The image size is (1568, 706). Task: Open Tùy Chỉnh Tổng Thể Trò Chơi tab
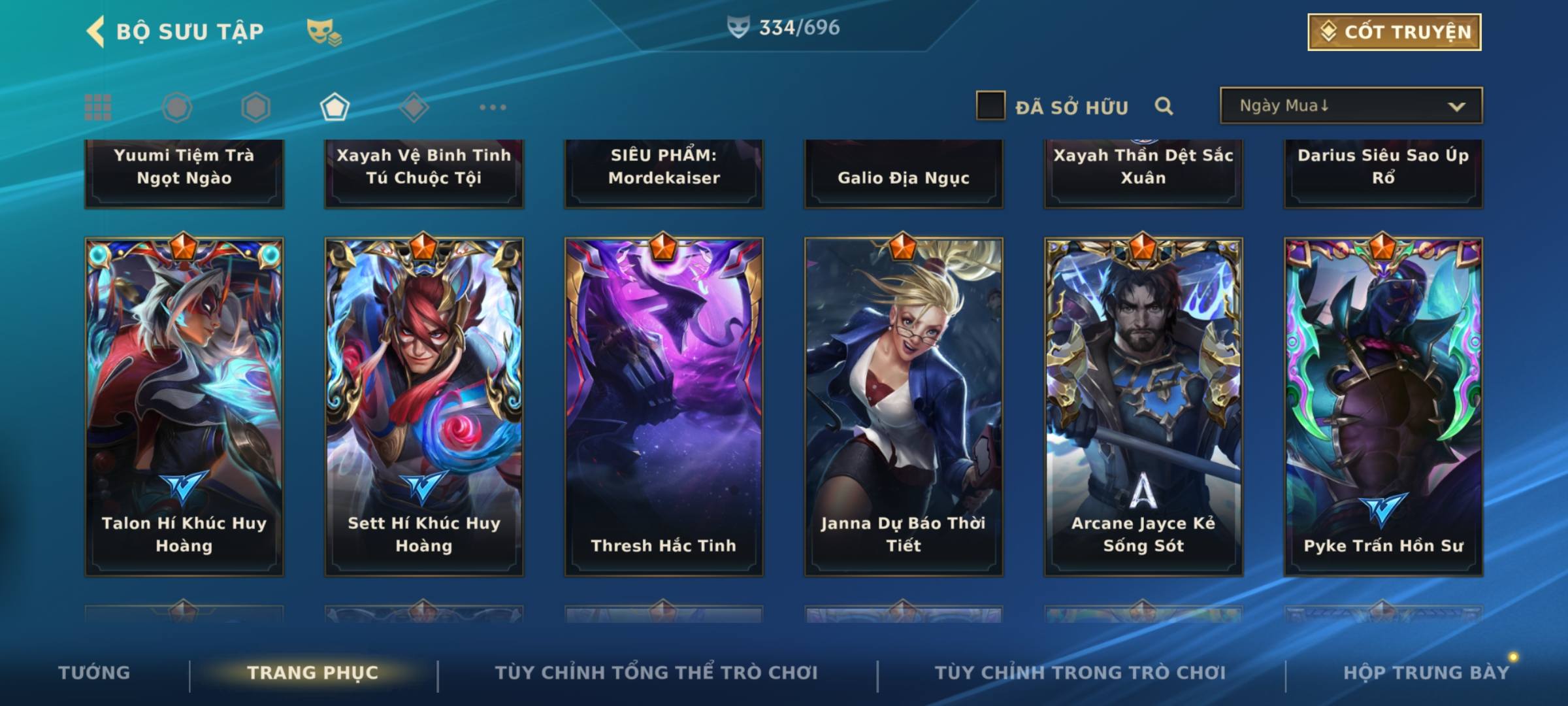coord(656,672)
